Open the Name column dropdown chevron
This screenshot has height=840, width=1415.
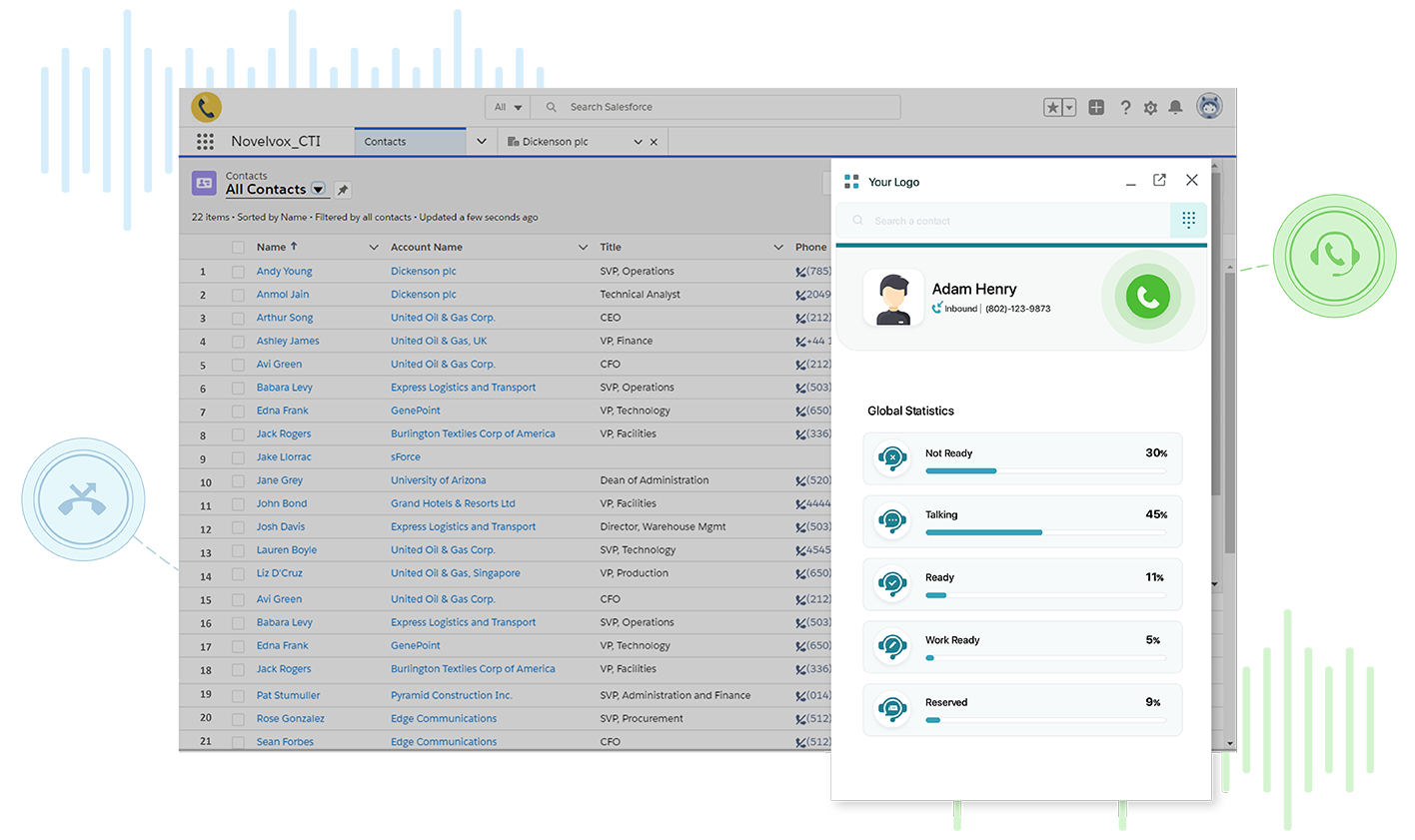tap(374, 248)
